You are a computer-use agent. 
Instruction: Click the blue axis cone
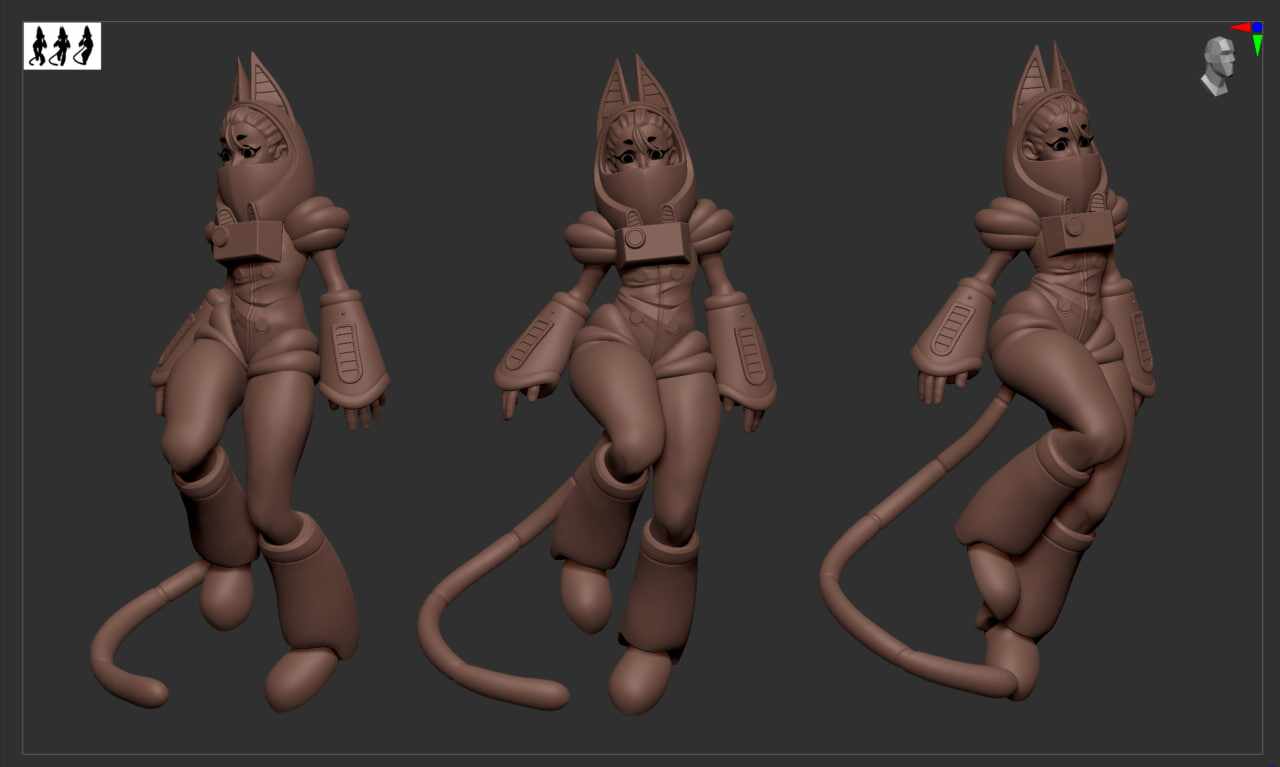tap(1257, 28)
